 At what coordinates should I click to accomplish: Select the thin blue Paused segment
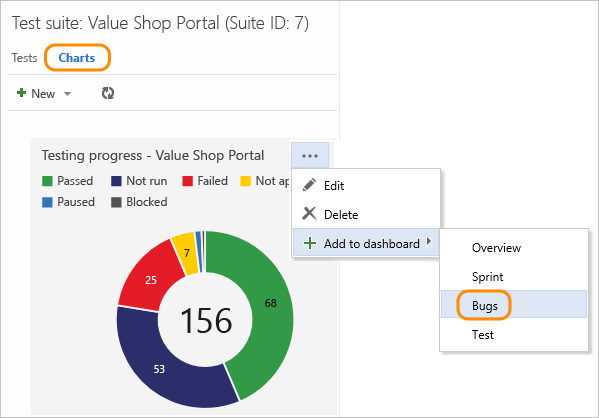199,251
